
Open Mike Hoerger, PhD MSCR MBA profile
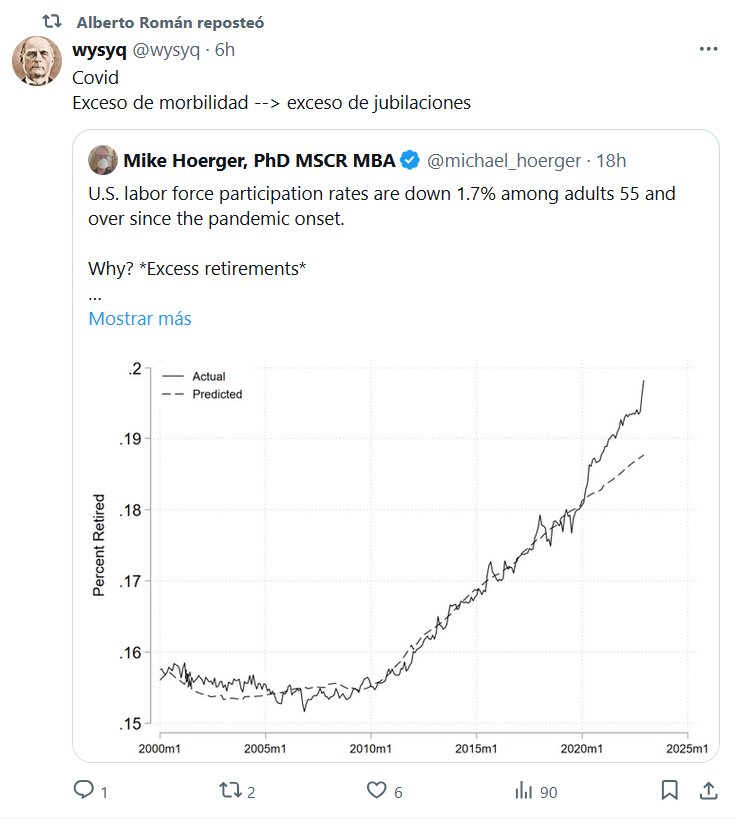(x=258, y=160)
